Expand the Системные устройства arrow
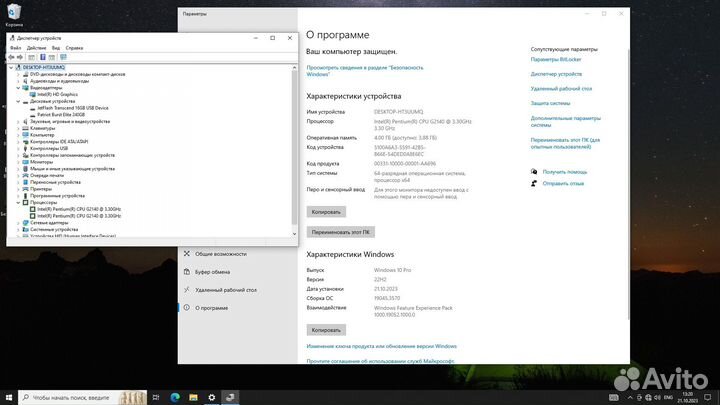Viewport: 720px width, 405px height. tap(18, 230)
